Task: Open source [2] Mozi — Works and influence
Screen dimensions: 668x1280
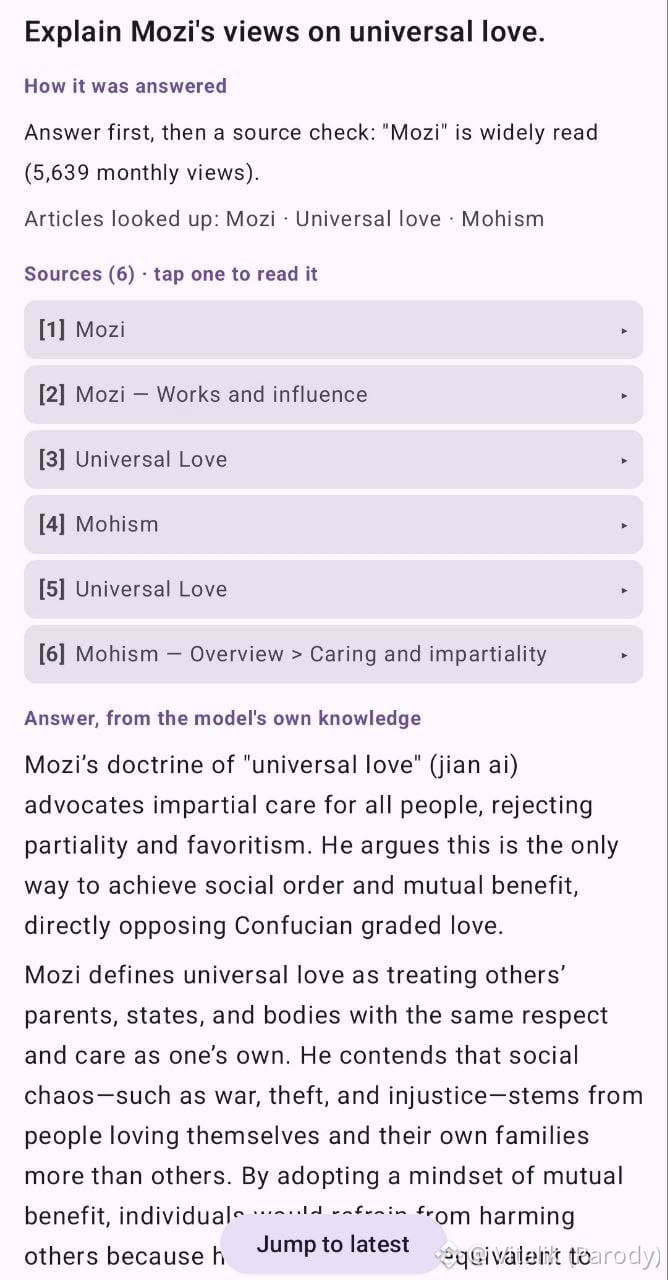Action: [x=333, y=395]
